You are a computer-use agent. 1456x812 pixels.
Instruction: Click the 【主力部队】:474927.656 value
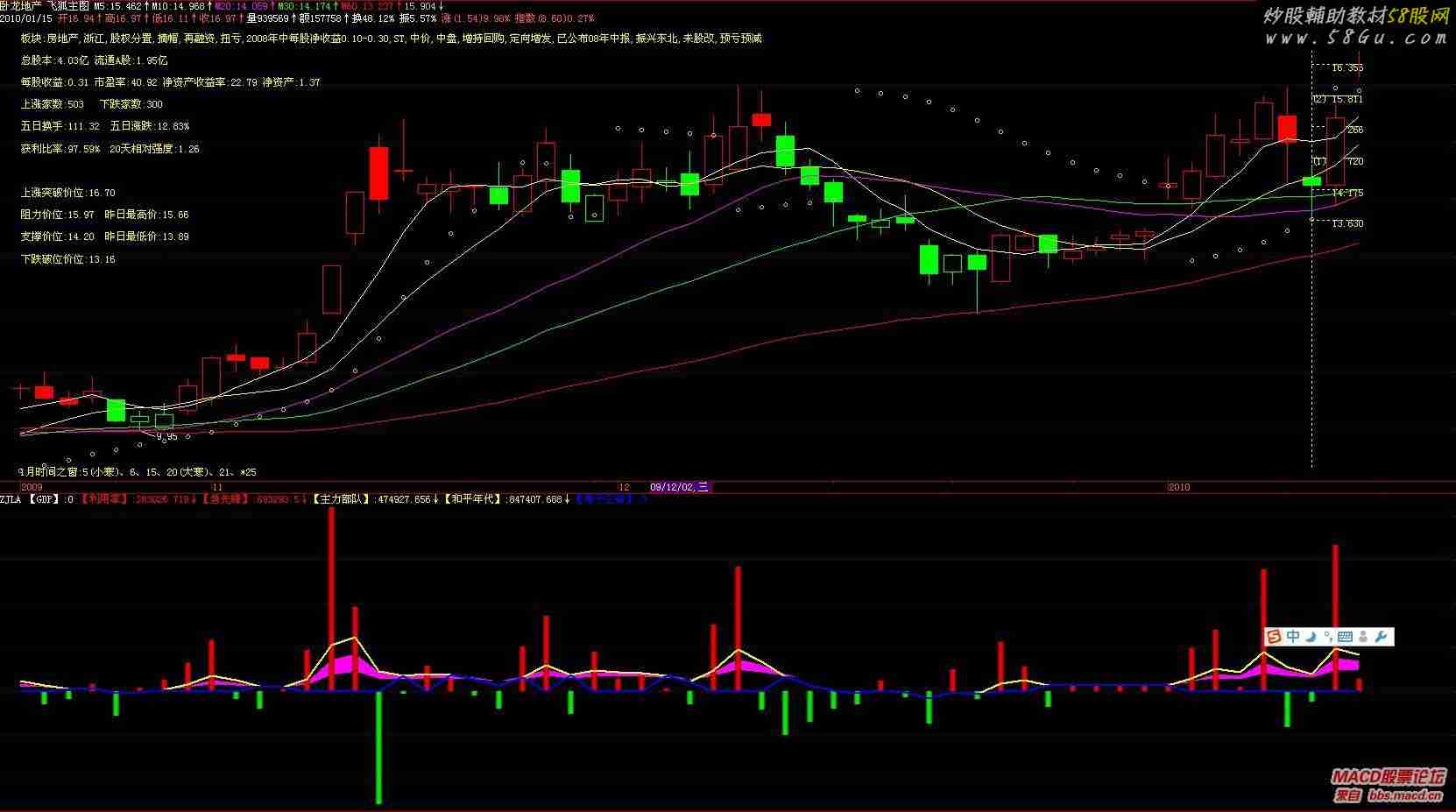(x=375, y=499)
